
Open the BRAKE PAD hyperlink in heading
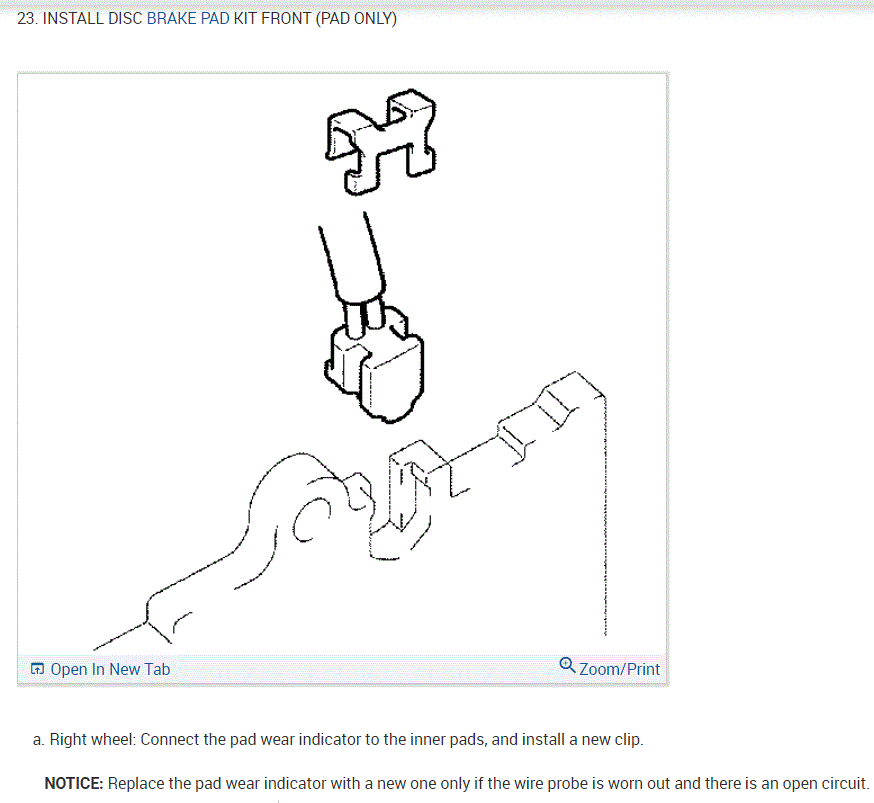click(188, 18)
